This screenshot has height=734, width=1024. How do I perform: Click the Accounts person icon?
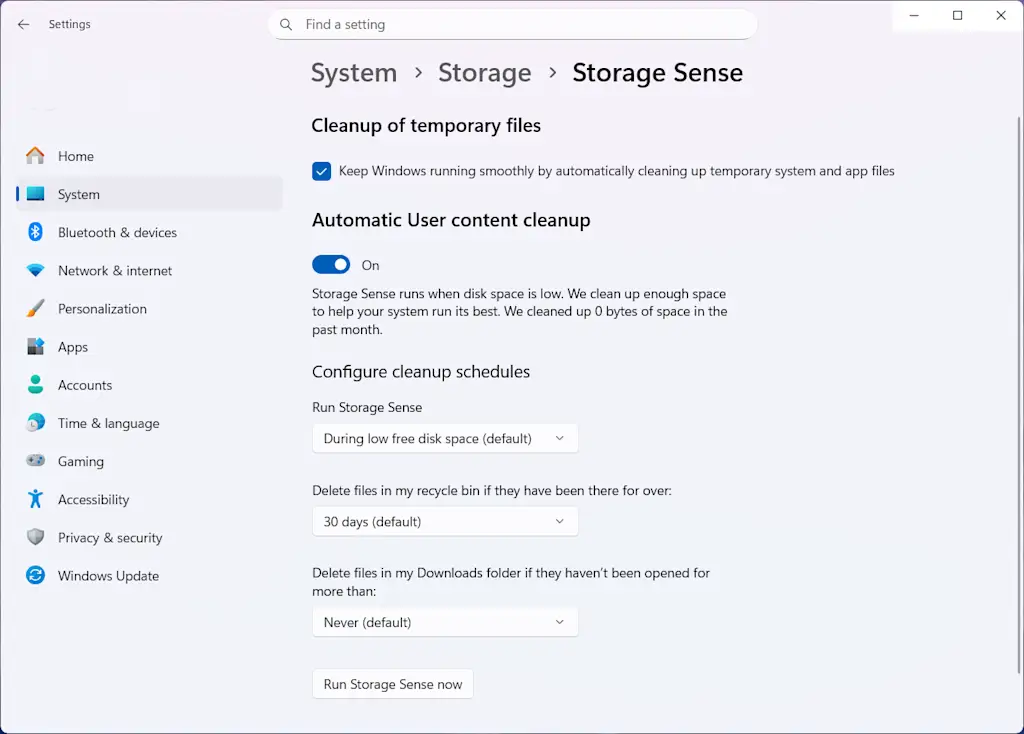(x=36, y=385)
